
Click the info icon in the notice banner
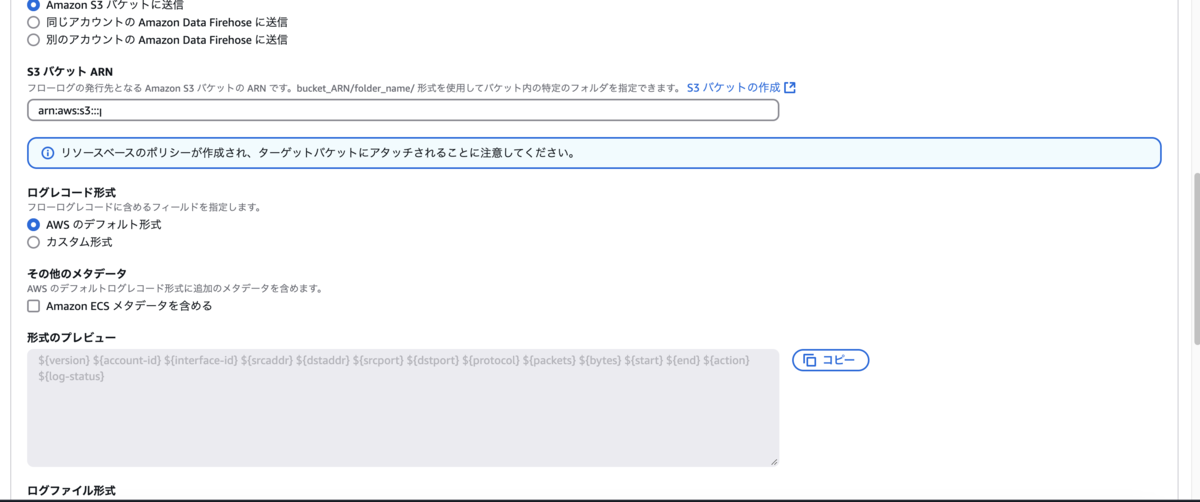[x=47, y=153]
